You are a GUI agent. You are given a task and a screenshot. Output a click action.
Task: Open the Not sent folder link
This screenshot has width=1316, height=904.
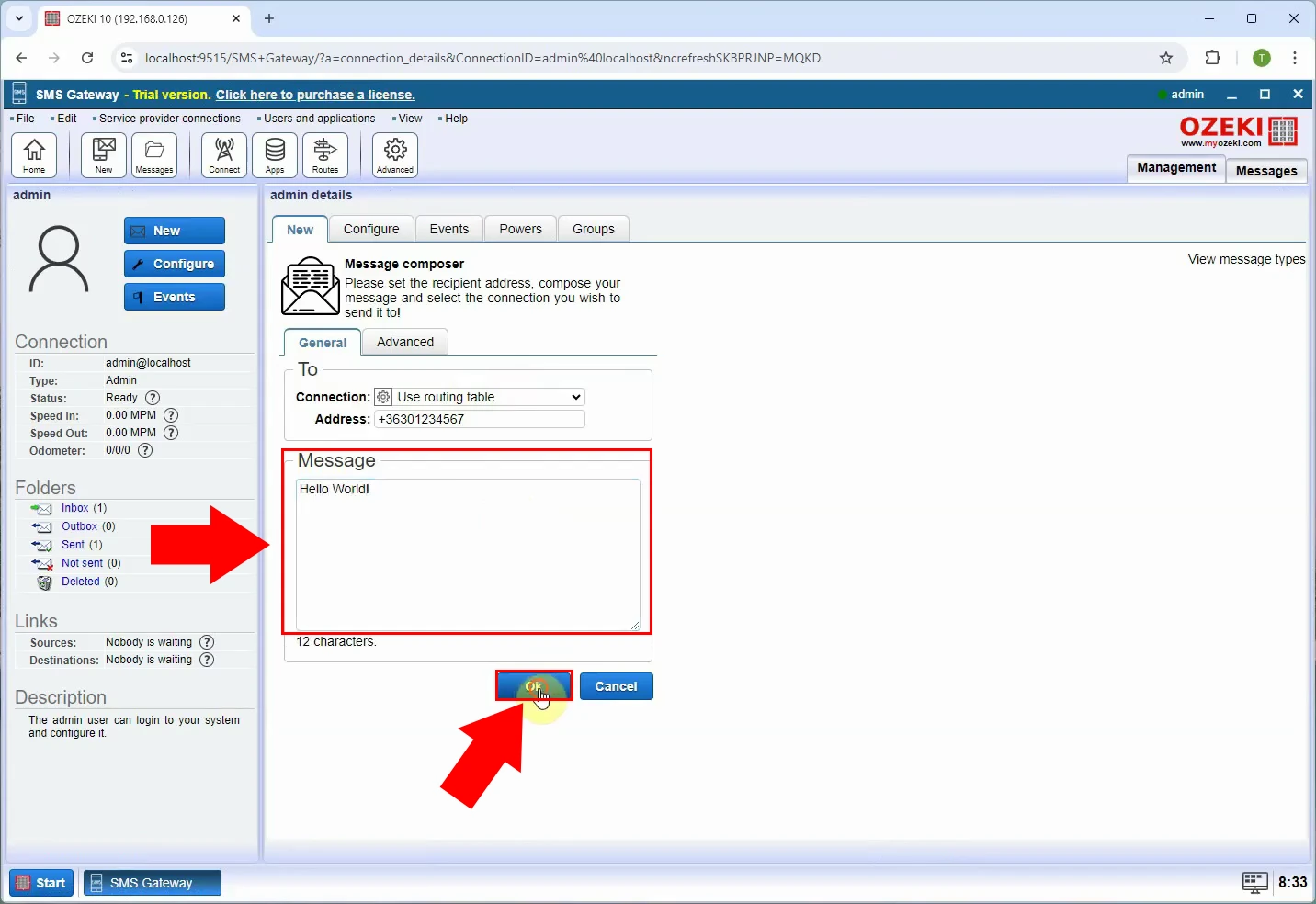point(83,563)
